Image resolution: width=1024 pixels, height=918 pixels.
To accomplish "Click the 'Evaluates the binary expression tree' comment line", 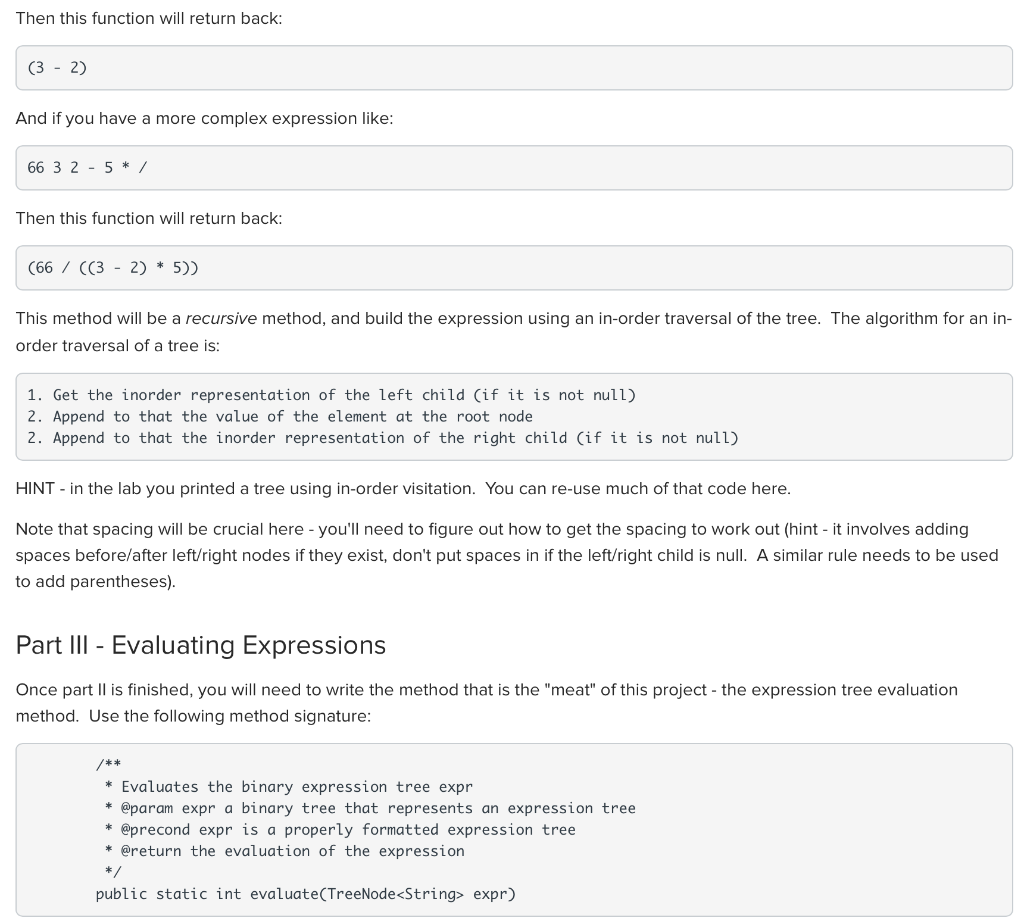I will click(x=288, y=787).
